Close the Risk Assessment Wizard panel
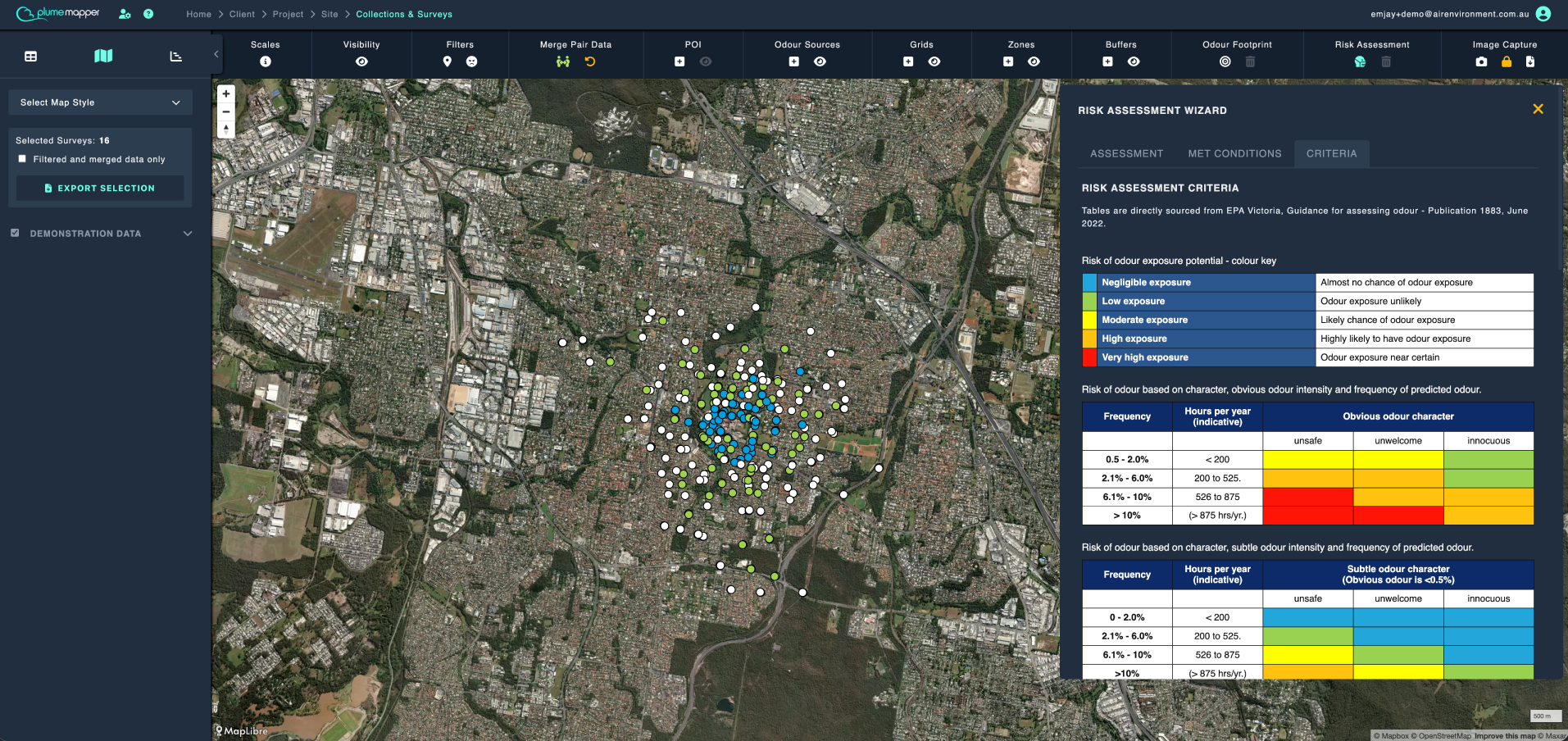1568x741 pixels. click(x=1538, y=109)
